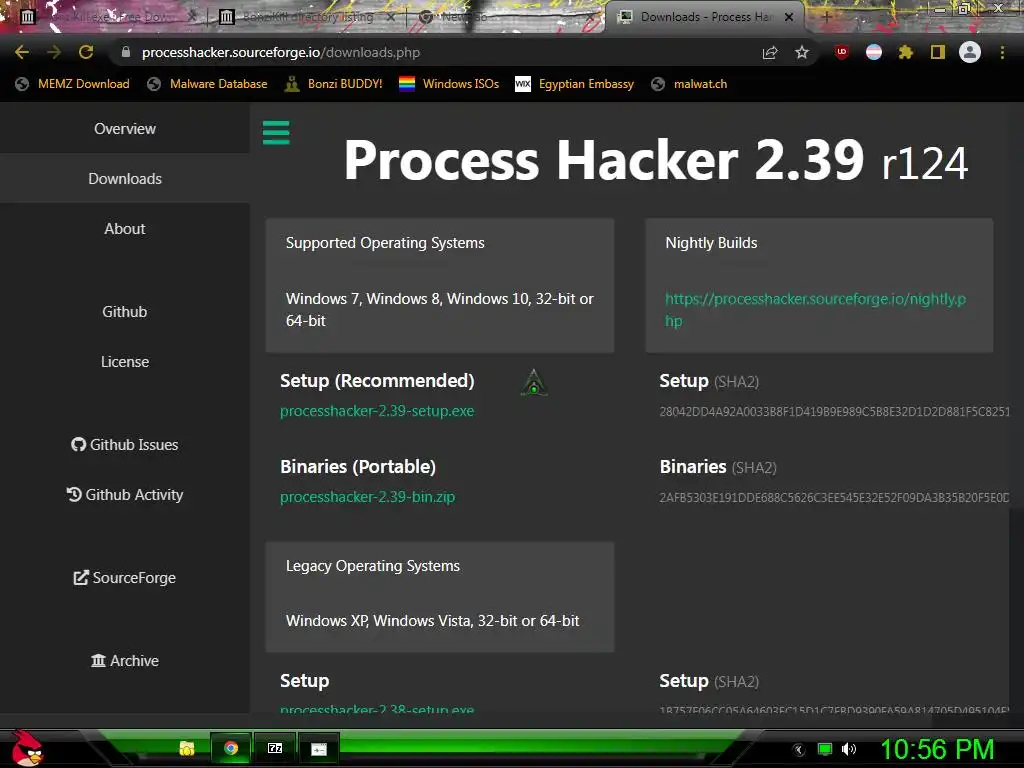Viewport: 1024px width, 768px height.
Task: Open the nightly builds URL link
Action: click(x=815, y=310)
